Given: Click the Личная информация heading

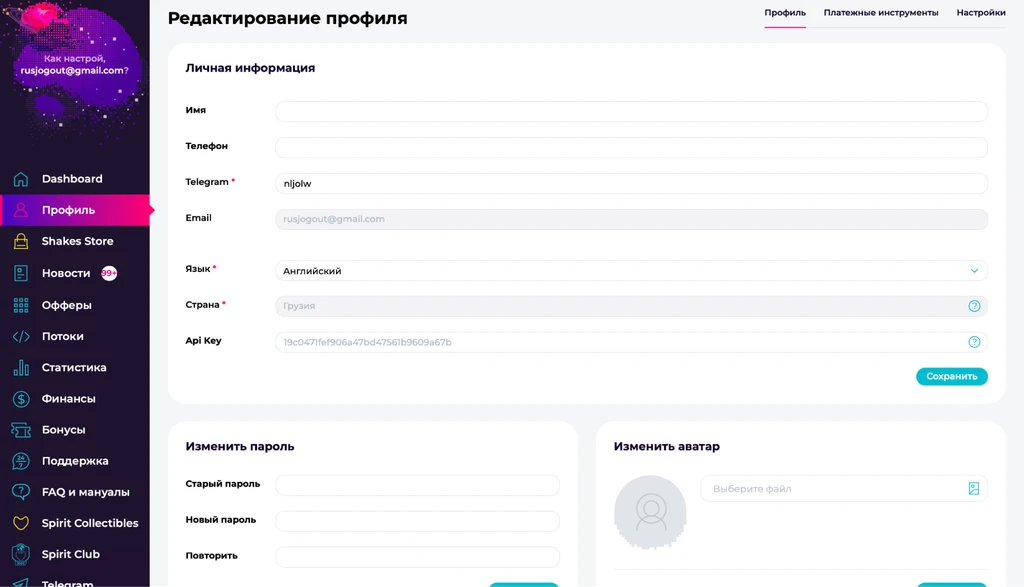Looking at the screenshot, I should tap(250, 68).
